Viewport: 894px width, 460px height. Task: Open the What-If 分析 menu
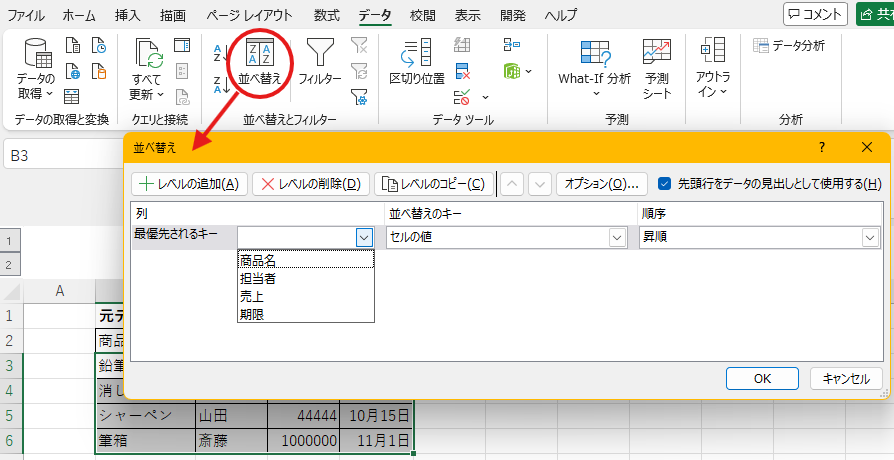pyautogui.click(x=595, y=68)
